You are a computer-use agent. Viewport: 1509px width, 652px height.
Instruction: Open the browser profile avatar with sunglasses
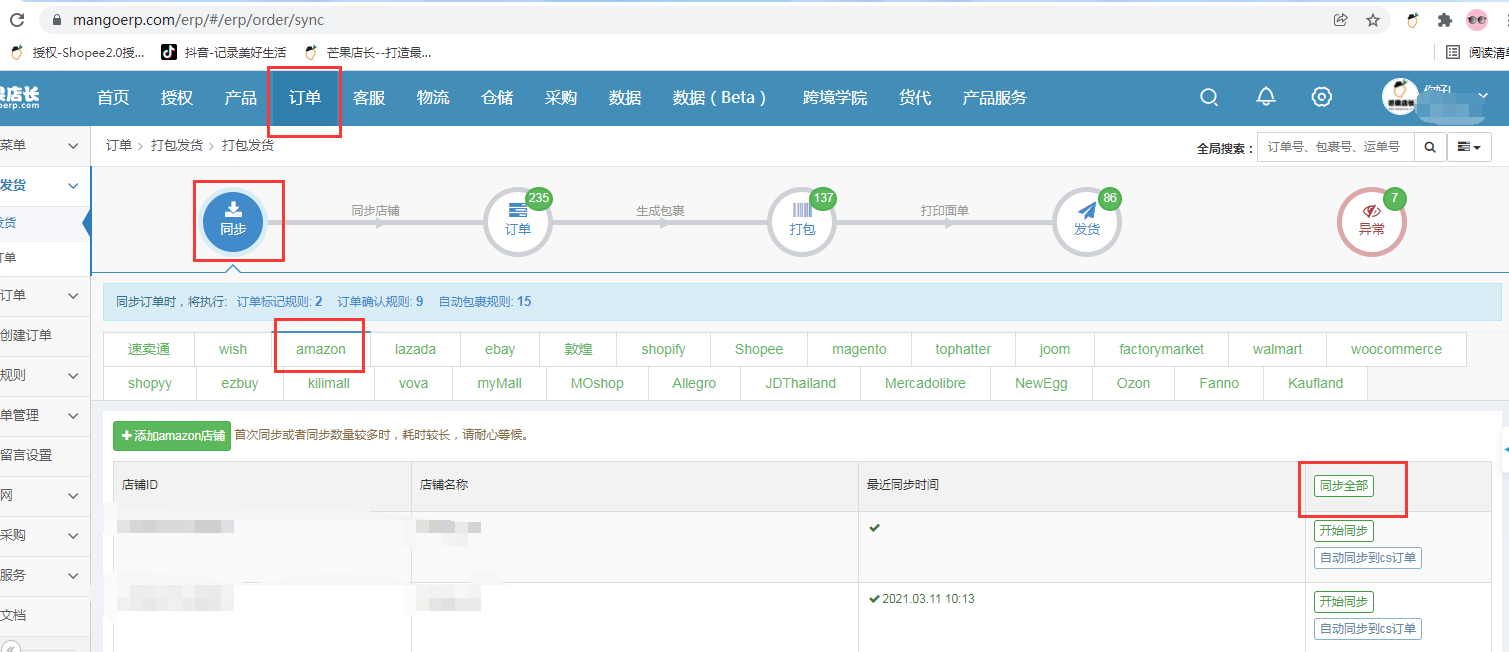(x=1477, y=20)
